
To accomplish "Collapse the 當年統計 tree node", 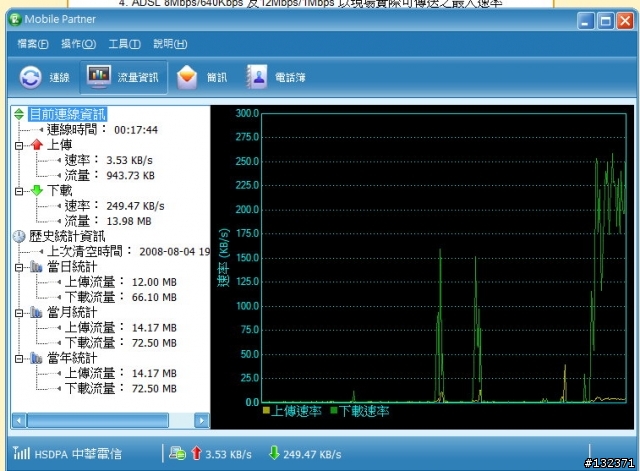I will [19, 359].
